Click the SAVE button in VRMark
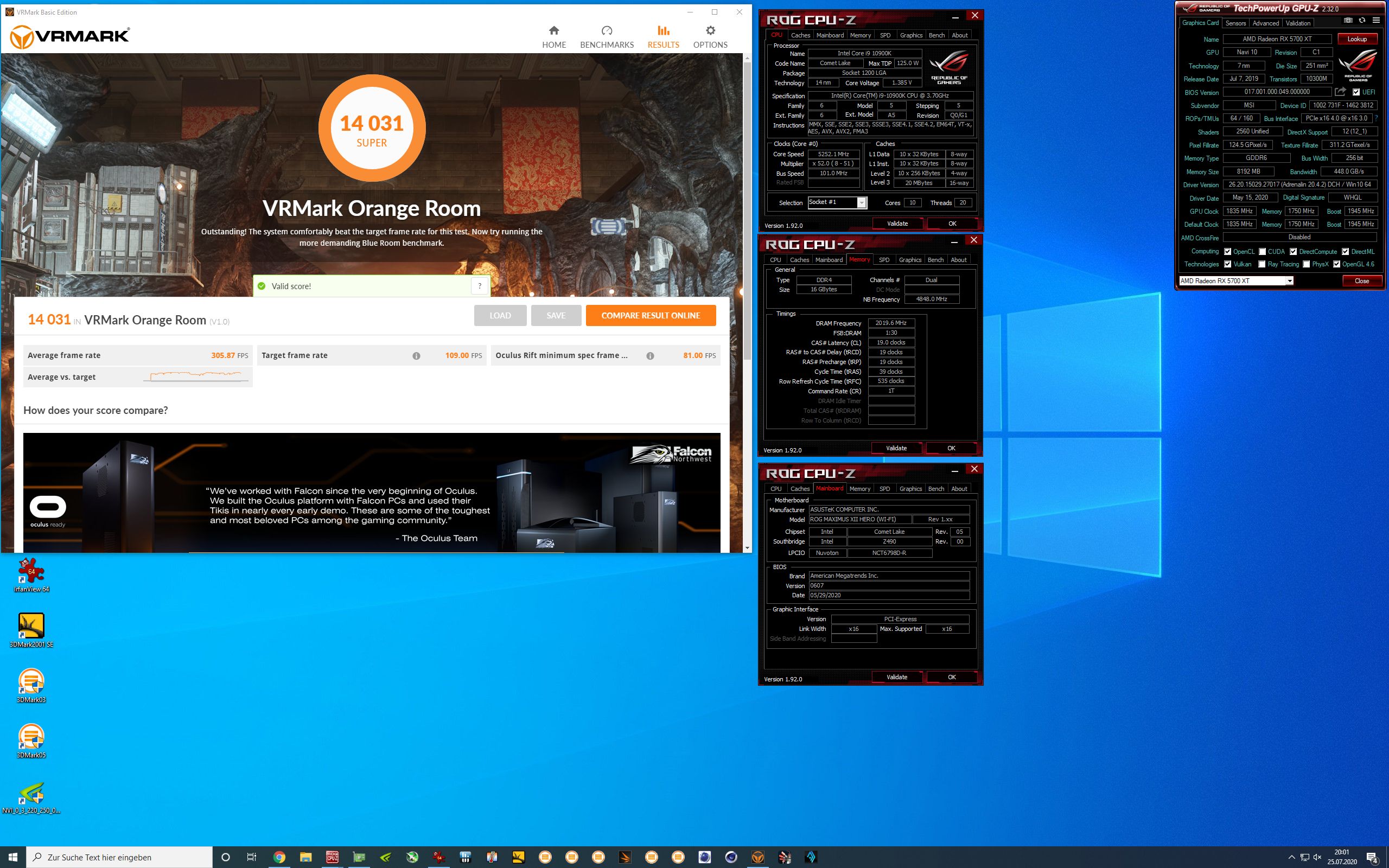Image resolution: width=1389 pixels, height=868 pixels. click(556, 316)
